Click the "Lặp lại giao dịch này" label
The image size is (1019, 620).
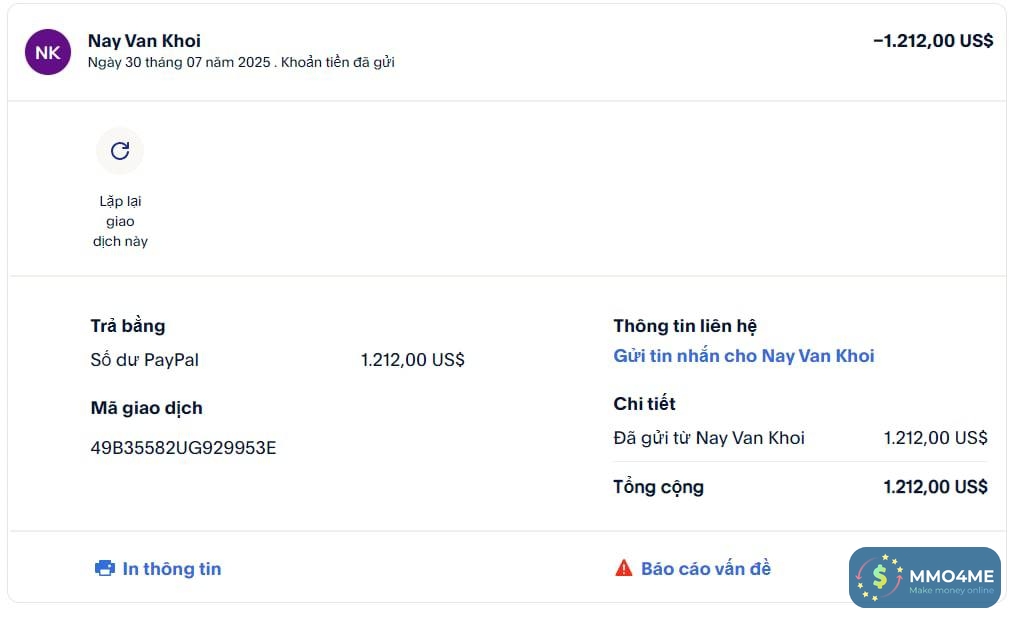coord(120,221)
